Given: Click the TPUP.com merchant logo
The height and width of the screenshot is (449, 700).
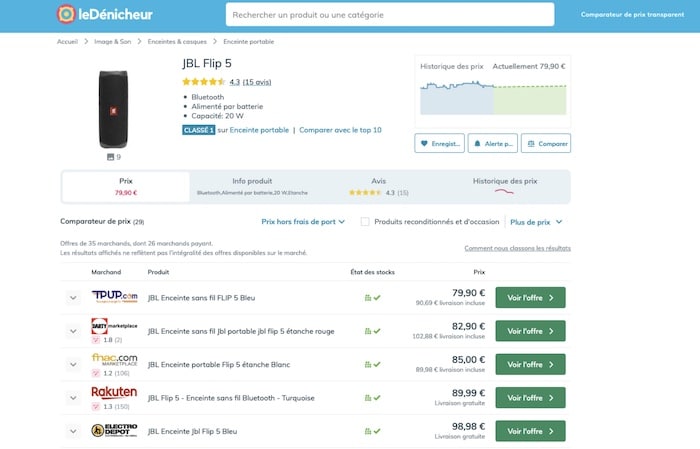Looking at the screenshot, I should coord(113,297).
